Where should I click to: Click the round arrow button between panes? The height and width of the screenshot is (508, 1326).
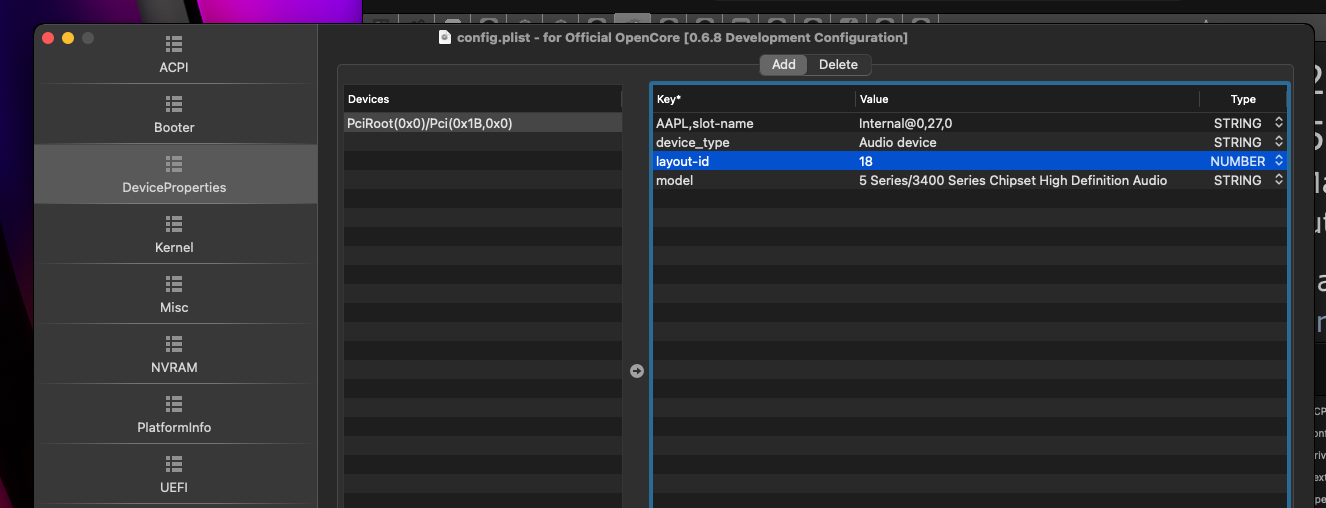coord(637,371)
